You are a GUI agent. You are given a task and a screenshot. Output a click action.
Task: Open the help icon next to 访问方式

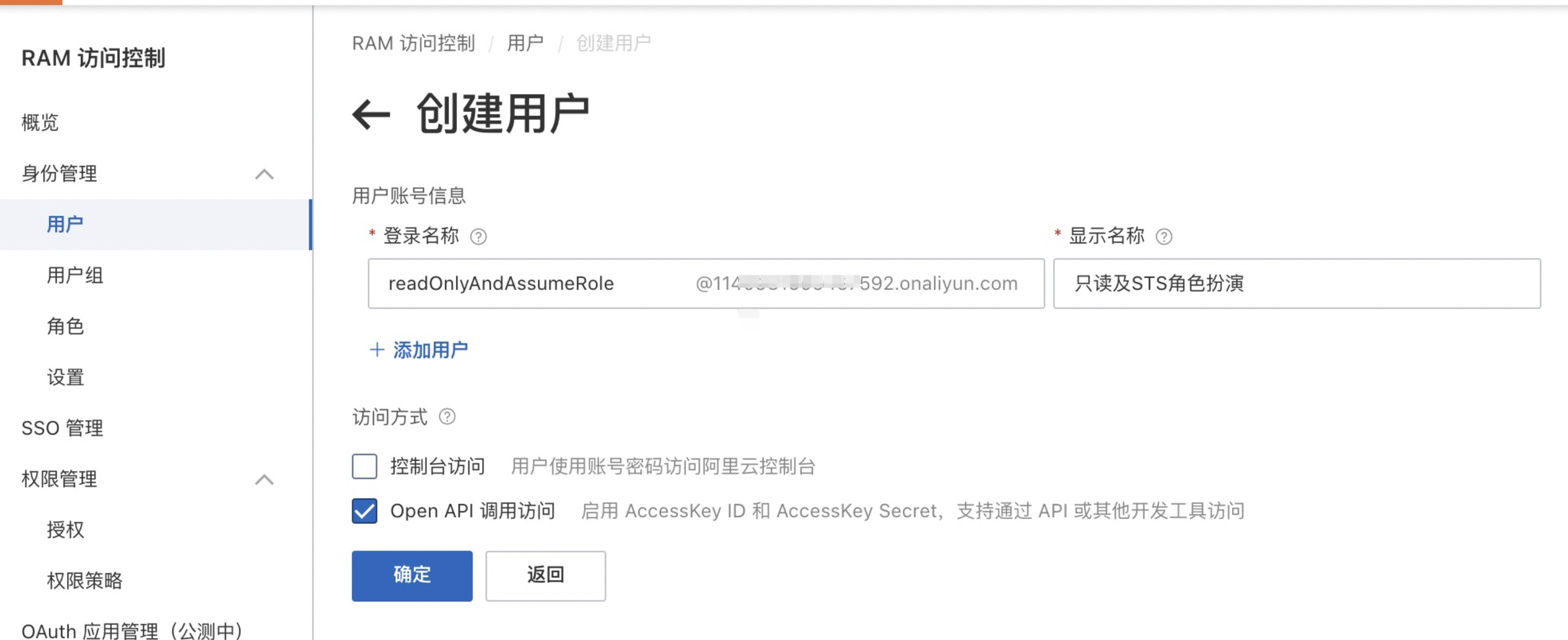[447, 417]
